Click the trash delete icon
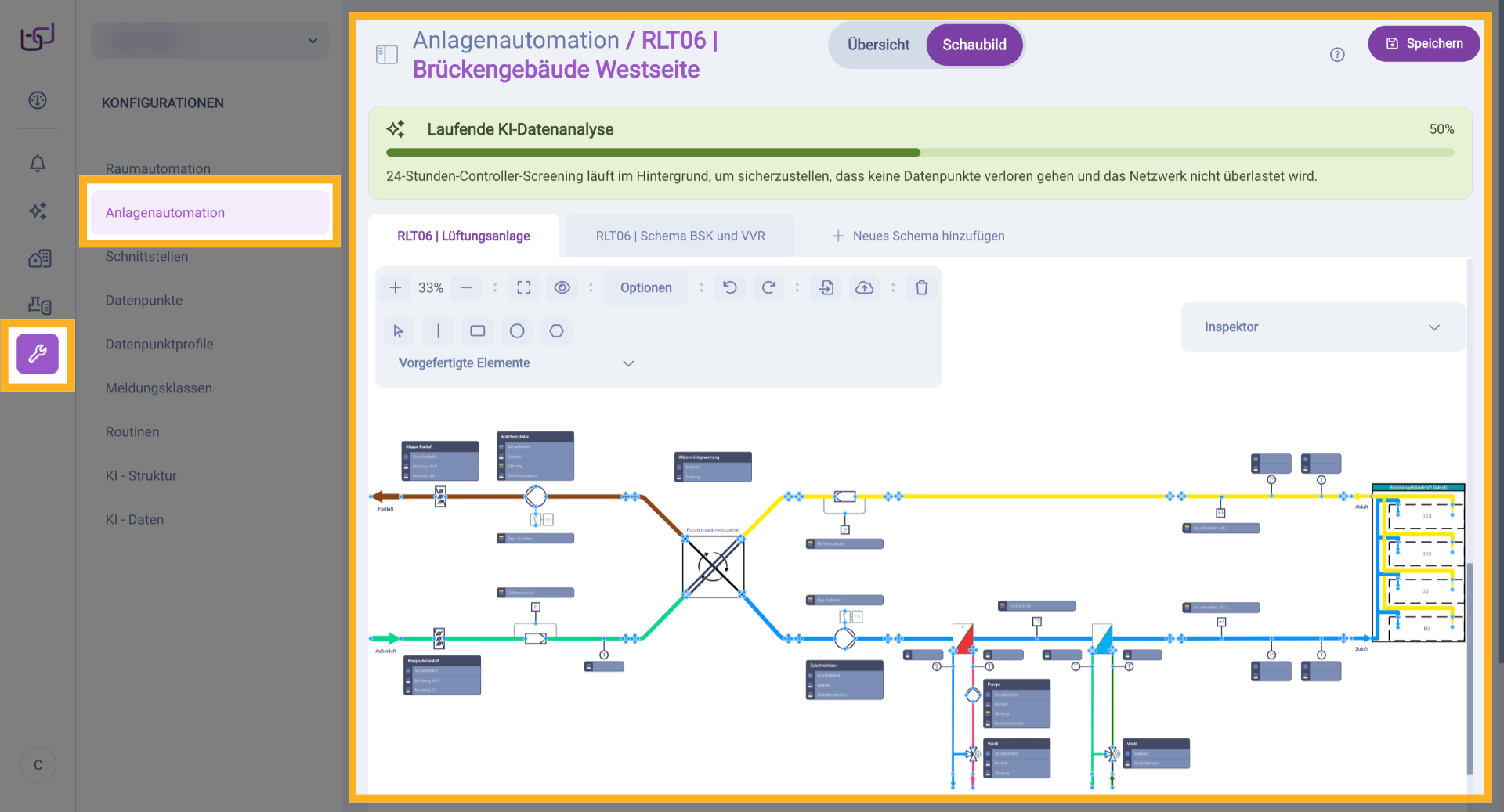Viewport: 1504px width, 812px height. coord(922,287)
